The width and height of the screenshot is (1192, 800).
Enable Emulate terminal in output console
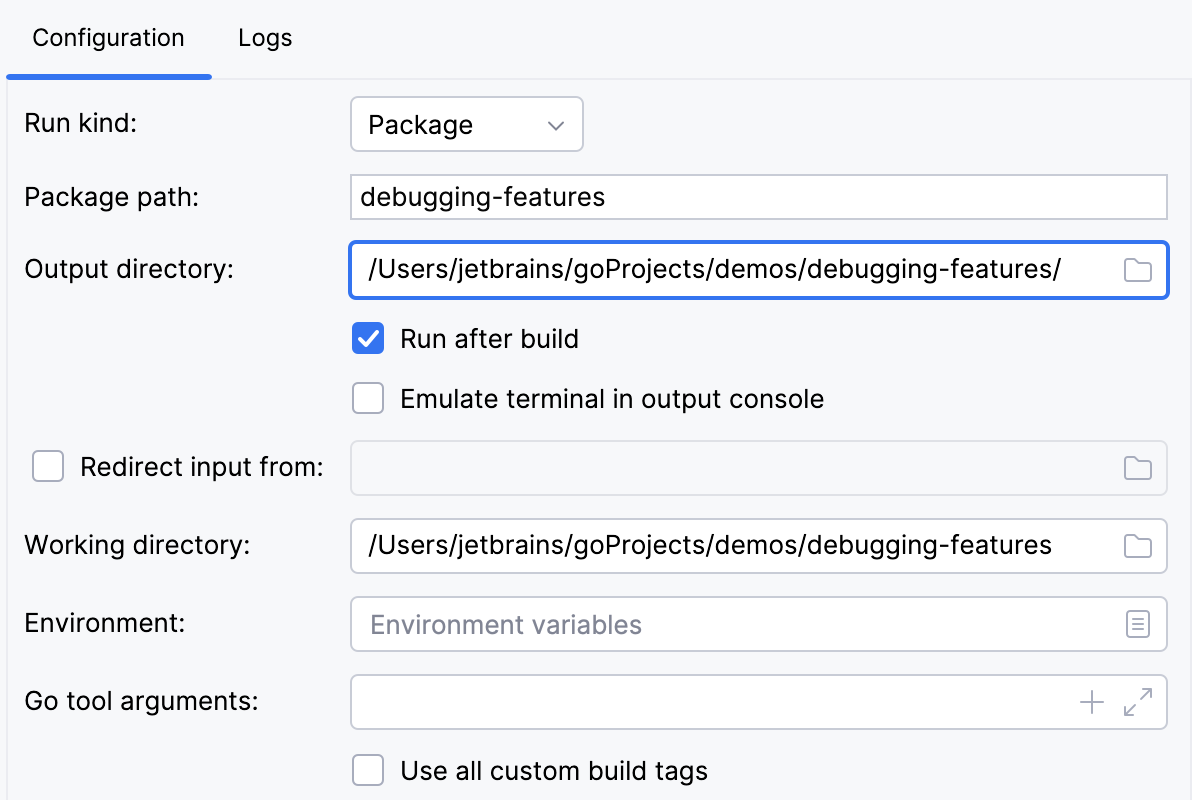coord(368,398)
